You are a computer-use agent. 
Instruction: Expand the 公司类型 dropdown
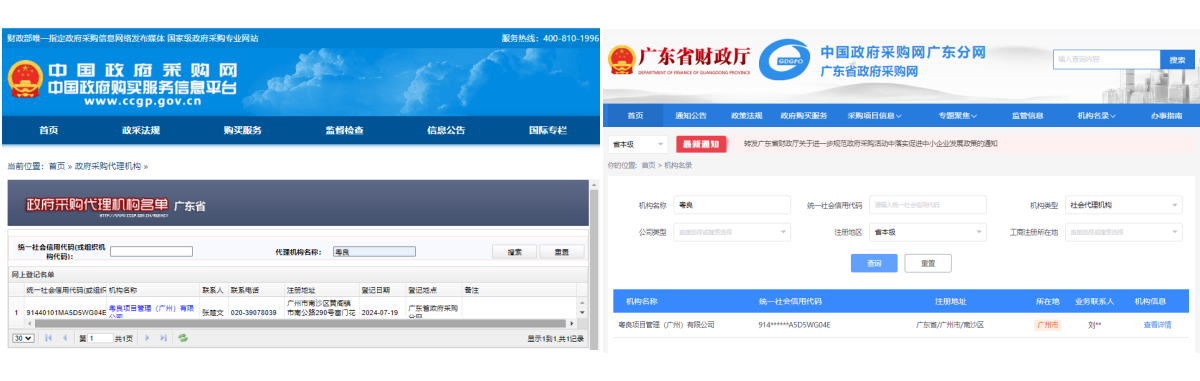[x=732, y=232]
